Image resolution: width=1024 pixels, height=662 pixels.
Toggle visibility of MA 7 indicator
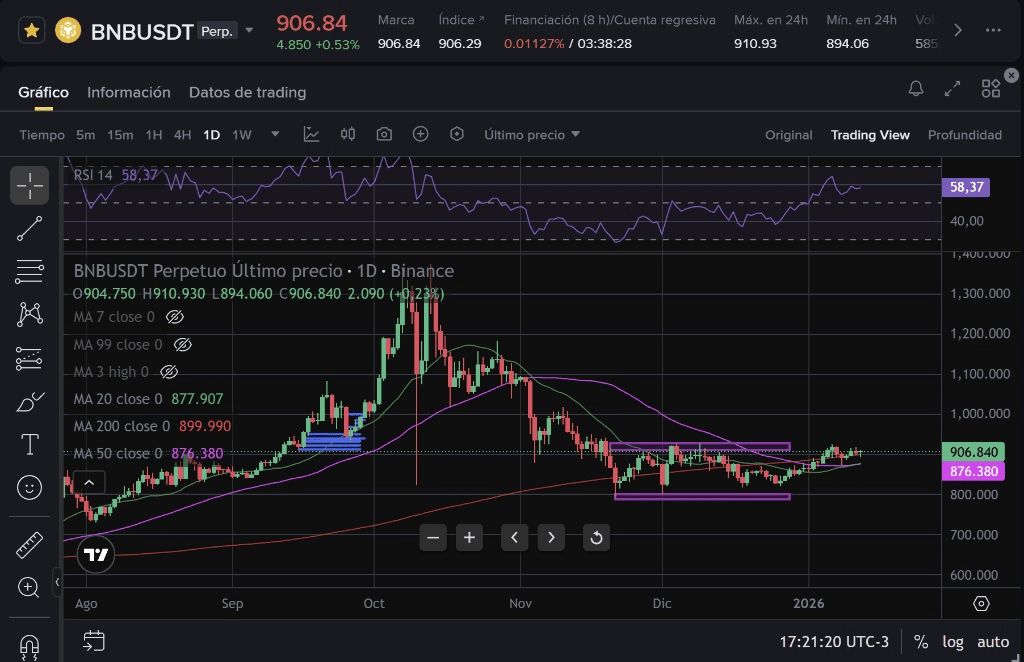click(x=175, y=317)
